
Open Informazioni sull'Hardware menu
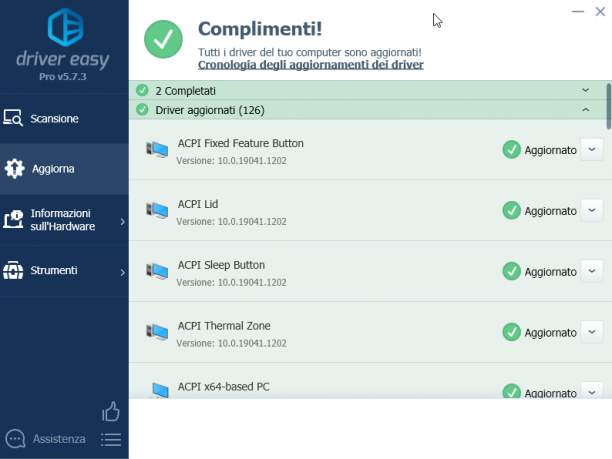pos(64,220)
